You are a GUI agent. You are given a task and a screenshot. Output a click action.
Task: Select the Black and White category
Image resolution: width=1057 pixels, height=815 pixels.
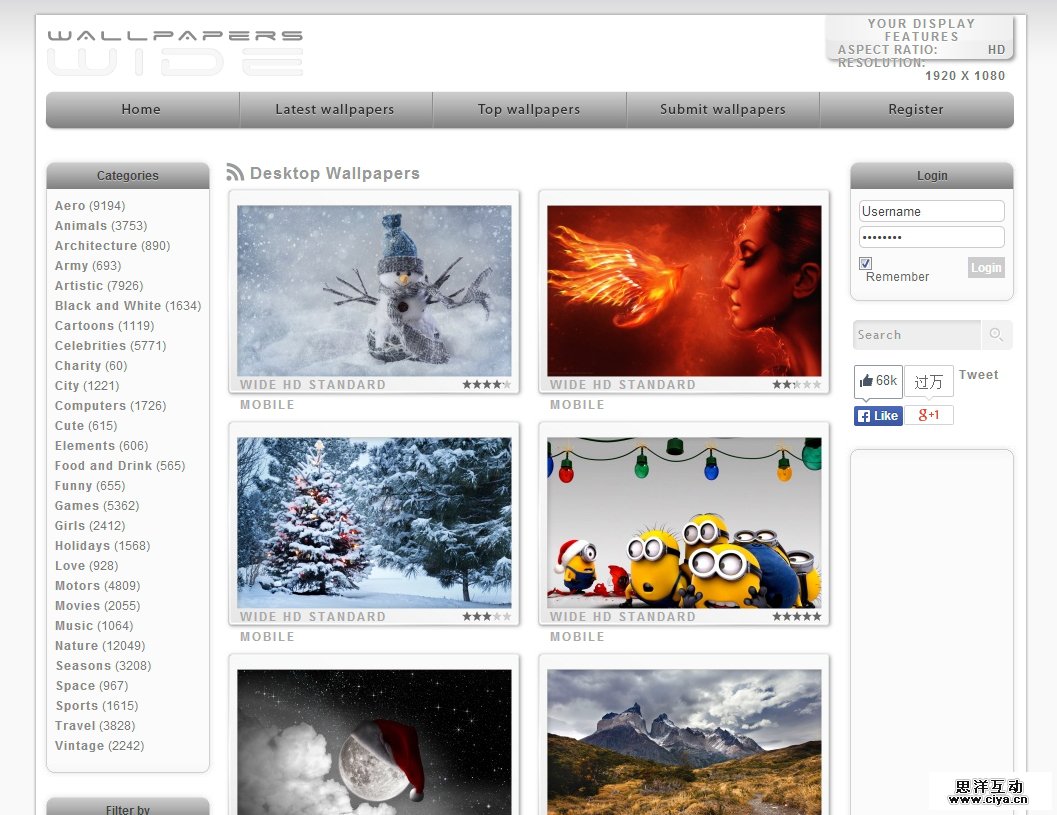(108, 306)
